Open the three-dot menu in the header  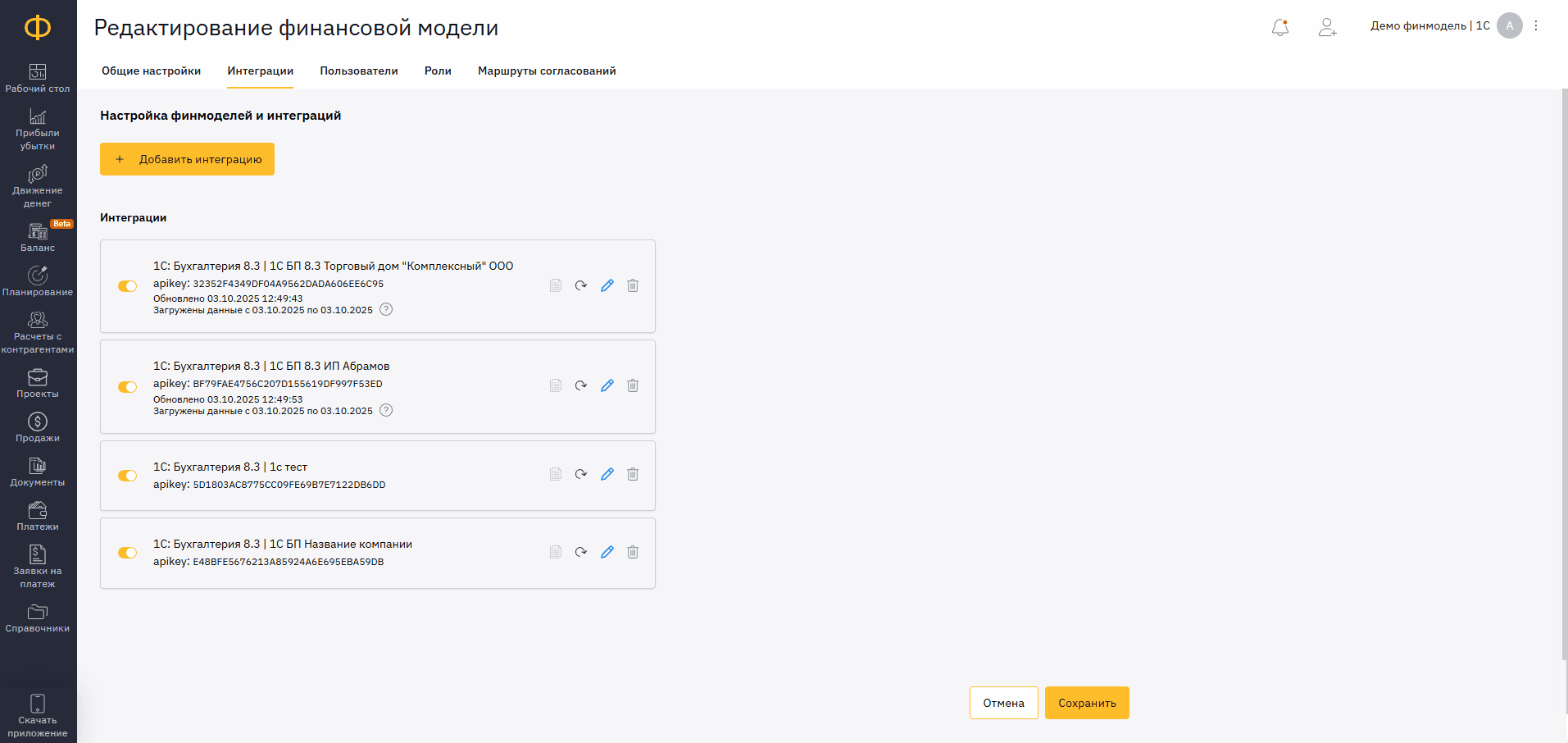click(1536, 25)
